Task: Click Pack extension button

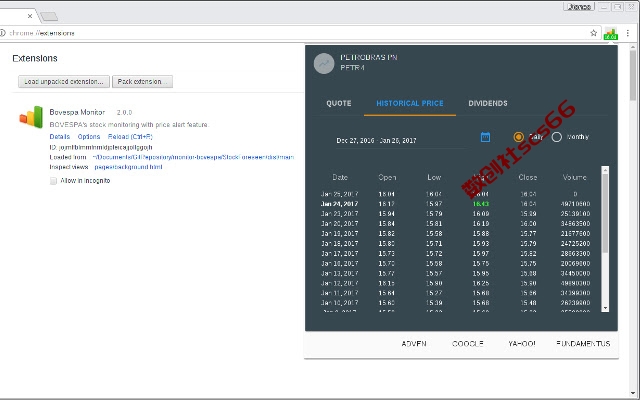Action: 142,82
